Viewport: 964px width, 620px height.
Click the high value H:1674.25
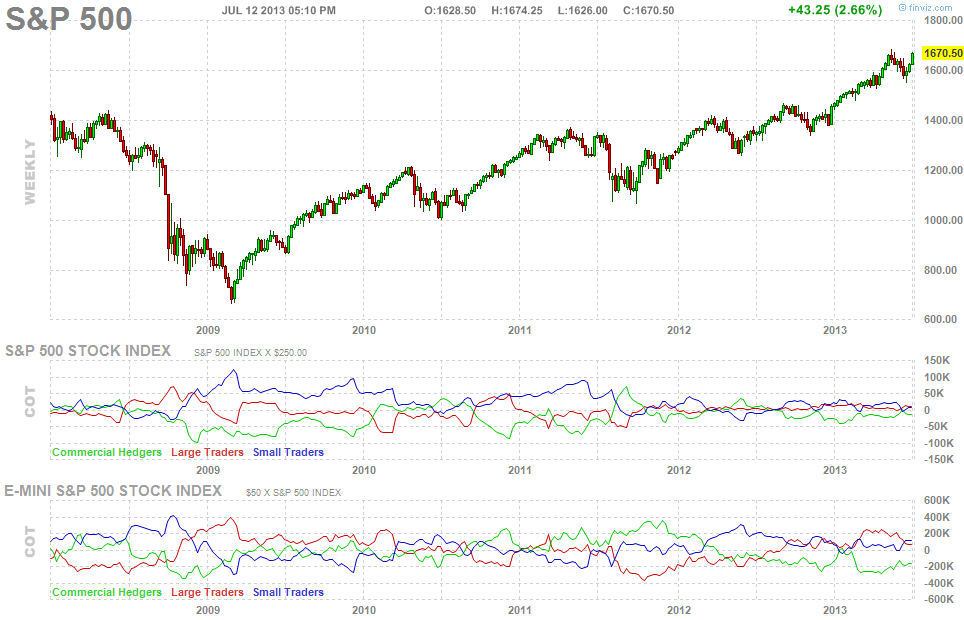click(517, 10)
